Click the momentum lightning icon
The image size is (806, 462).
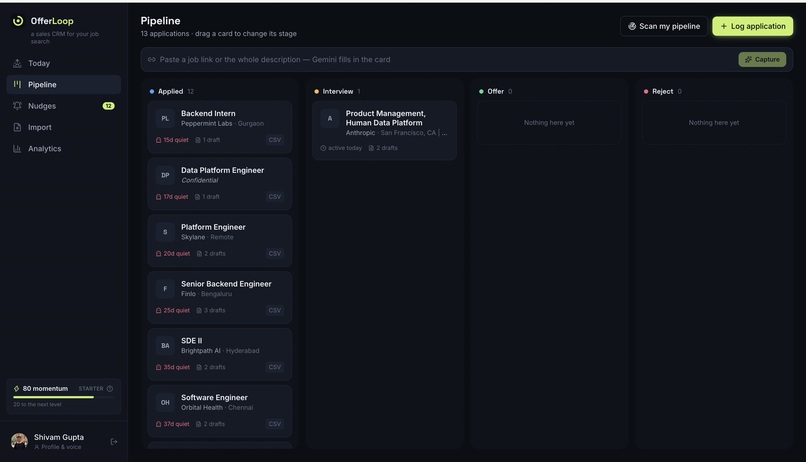16,389
